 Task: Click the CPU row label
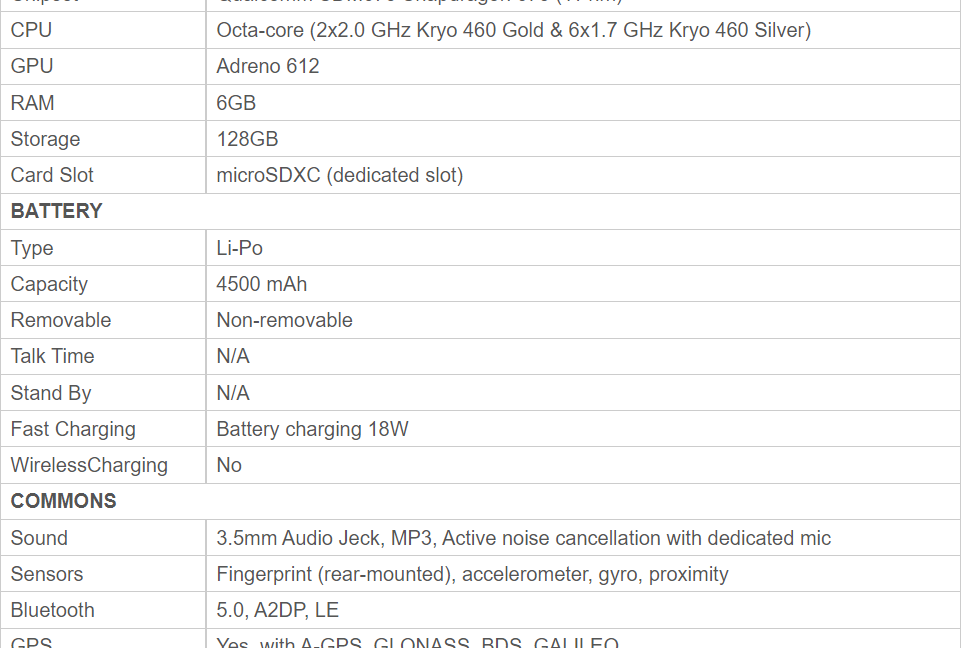pos(31,30)
